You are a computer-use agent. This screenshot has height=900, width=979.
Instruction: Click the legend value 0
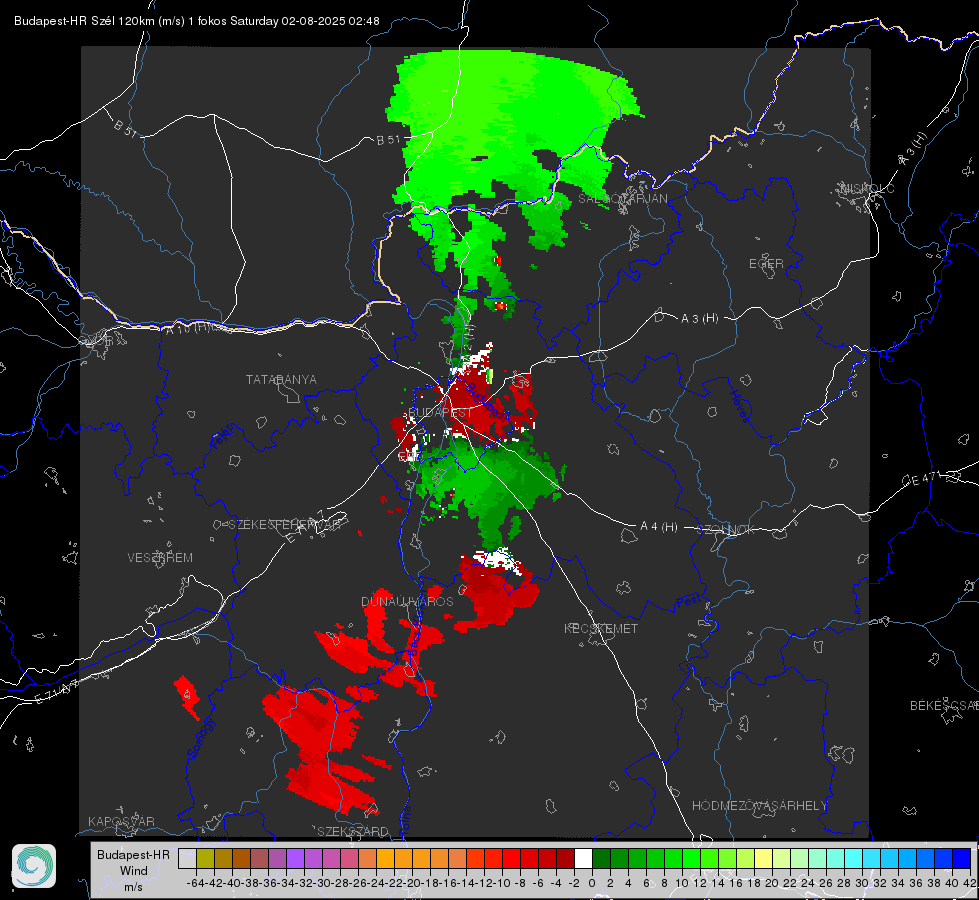592,883
